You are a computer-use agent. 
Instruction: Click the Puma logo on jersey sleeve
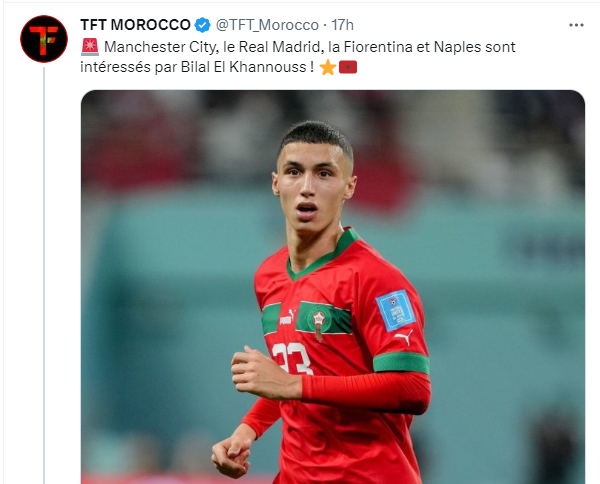[404, 337]
